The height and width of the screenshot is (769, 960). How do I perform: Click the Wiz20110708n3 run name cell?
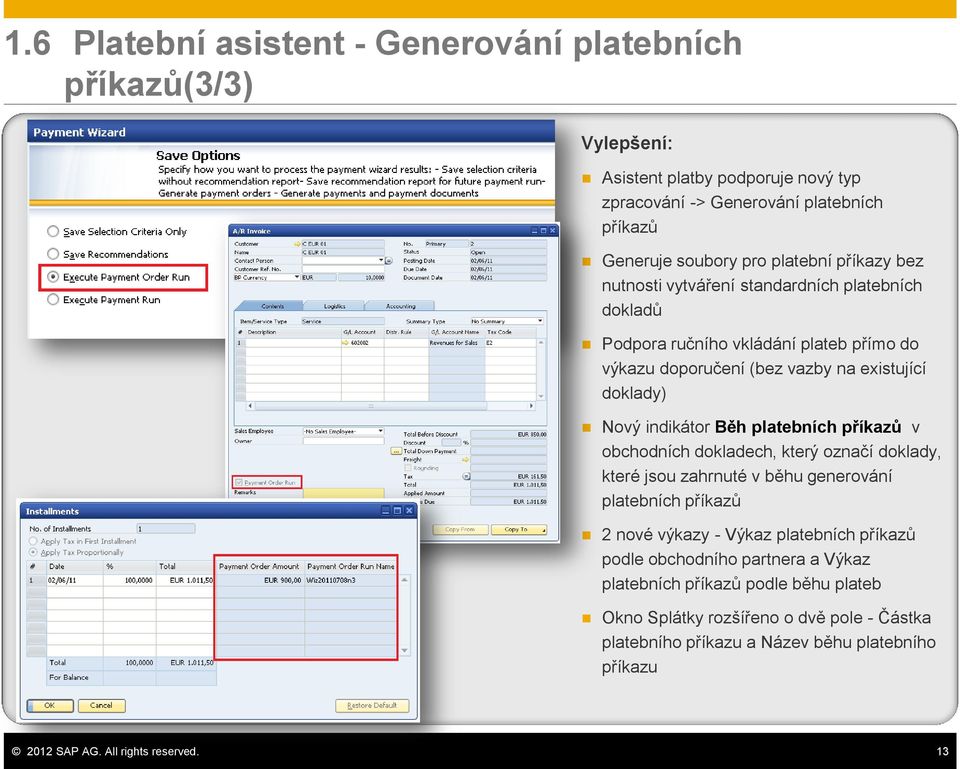click(350, 580)
